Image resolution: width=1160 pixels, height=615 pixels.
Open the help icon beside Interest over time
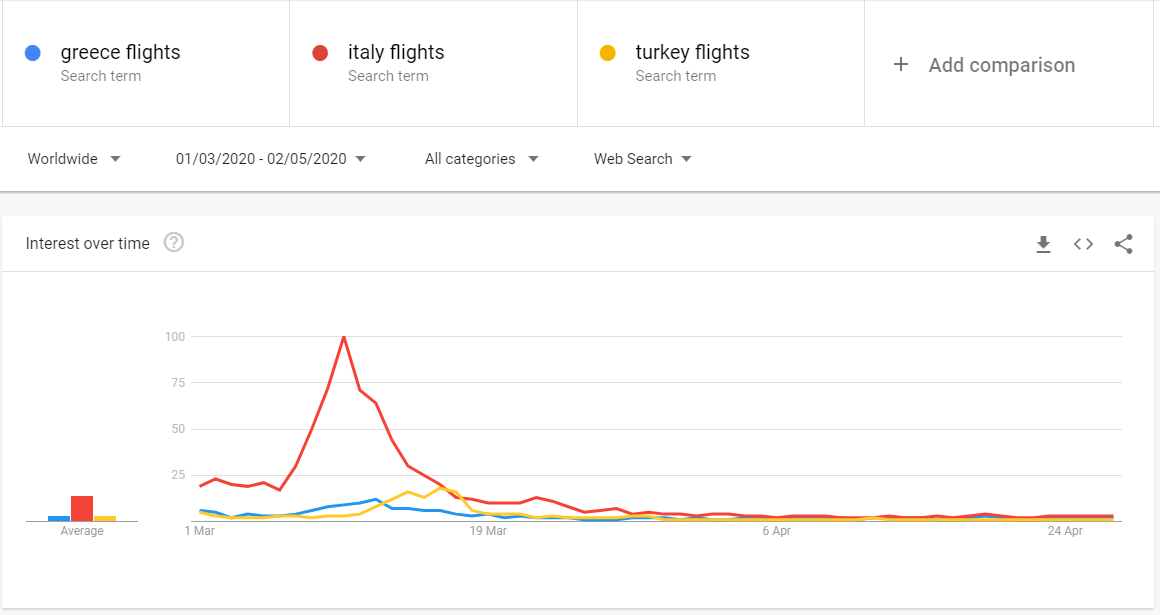click(174, 243)
